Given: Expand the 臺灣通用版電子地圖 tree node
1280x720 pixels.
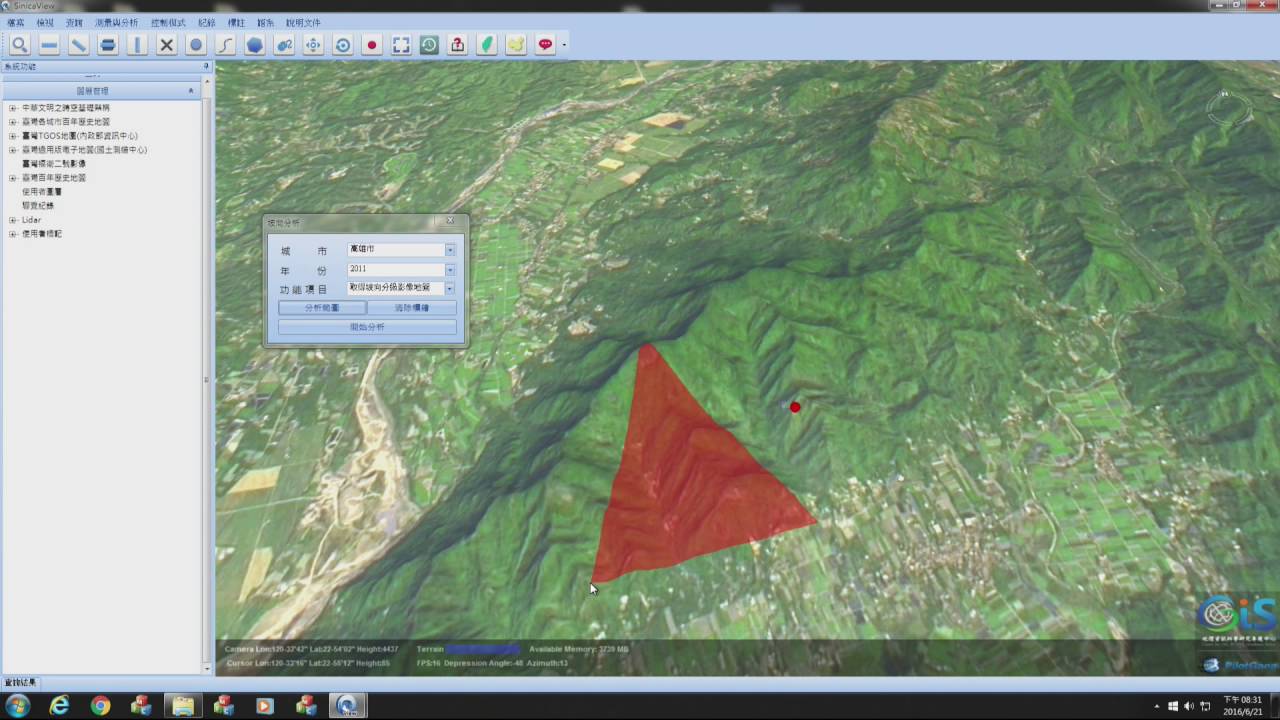Looking at the screenshot, I should point(13,150).
